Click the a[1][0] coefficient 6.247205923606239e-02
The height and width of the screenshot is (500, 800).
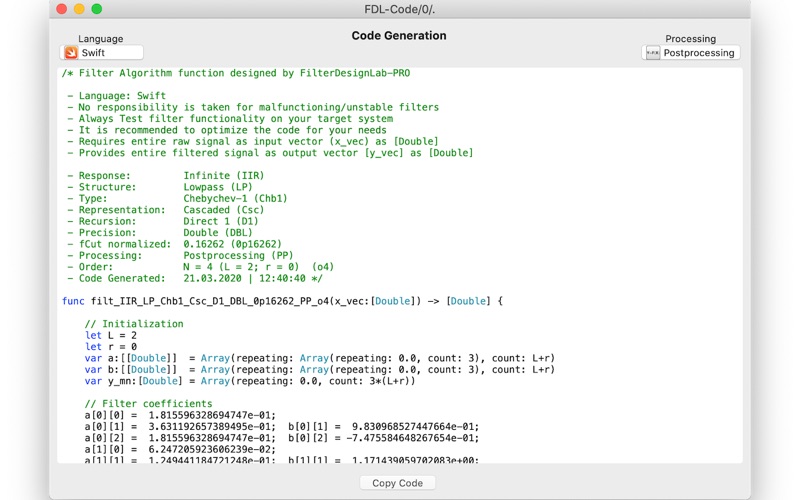pos(212,449)
